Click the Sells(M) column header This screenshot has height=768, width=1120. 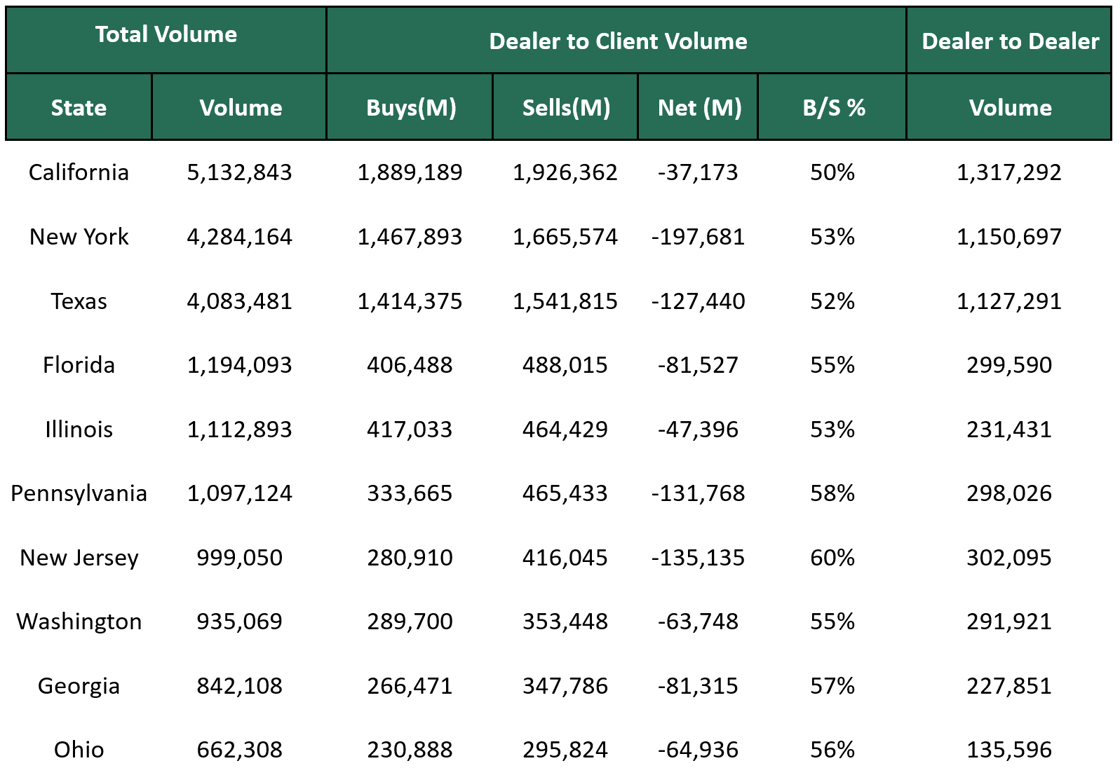click(564, 106)
